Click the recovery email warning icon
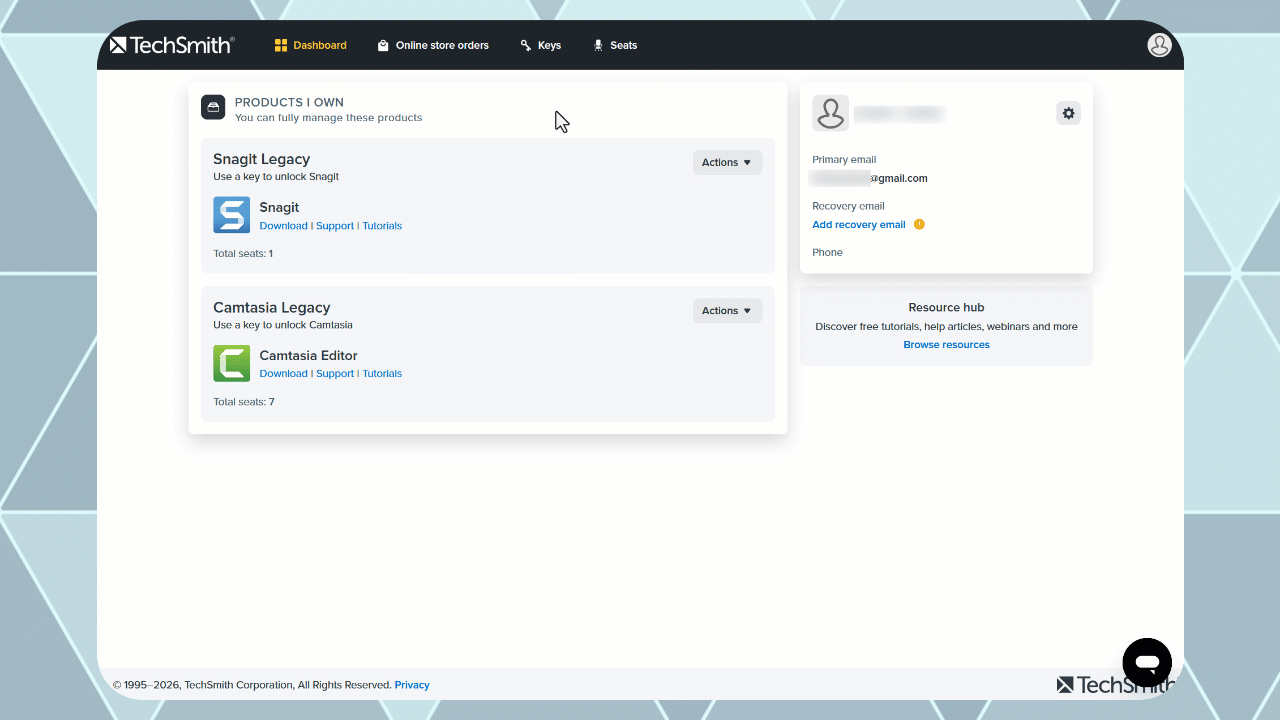Viewport: 1280px width, 720px height. pyautogui.click(x=919, y=224)
